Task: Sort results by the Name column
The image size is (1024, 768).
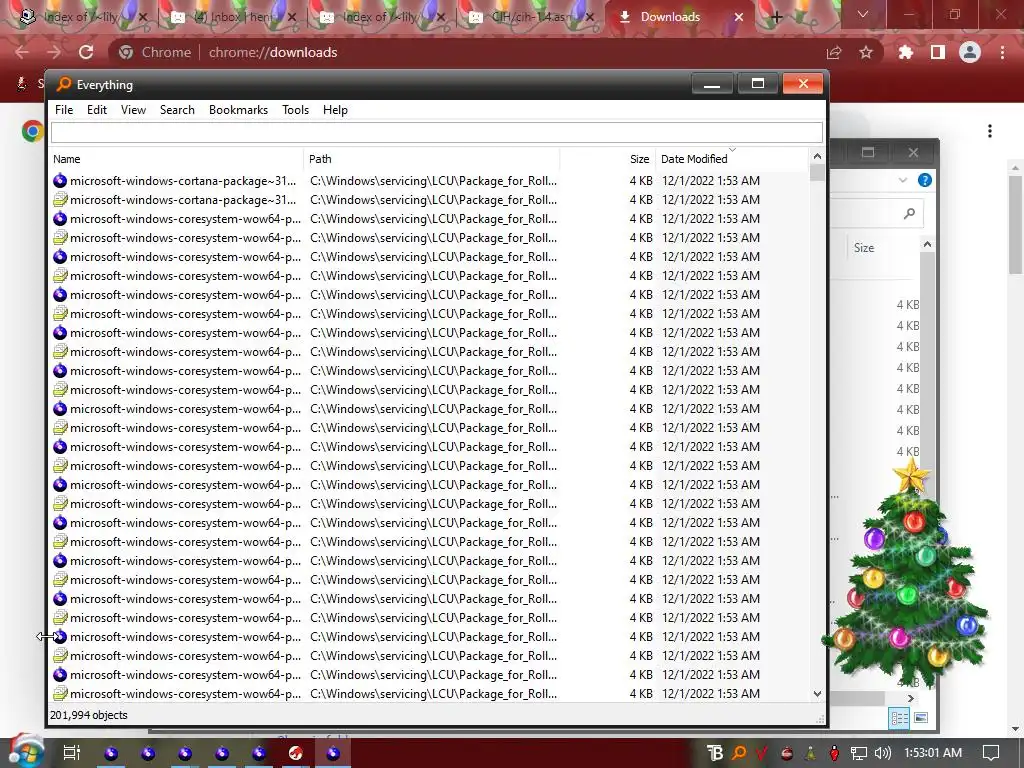Action: tap(176, 159)
